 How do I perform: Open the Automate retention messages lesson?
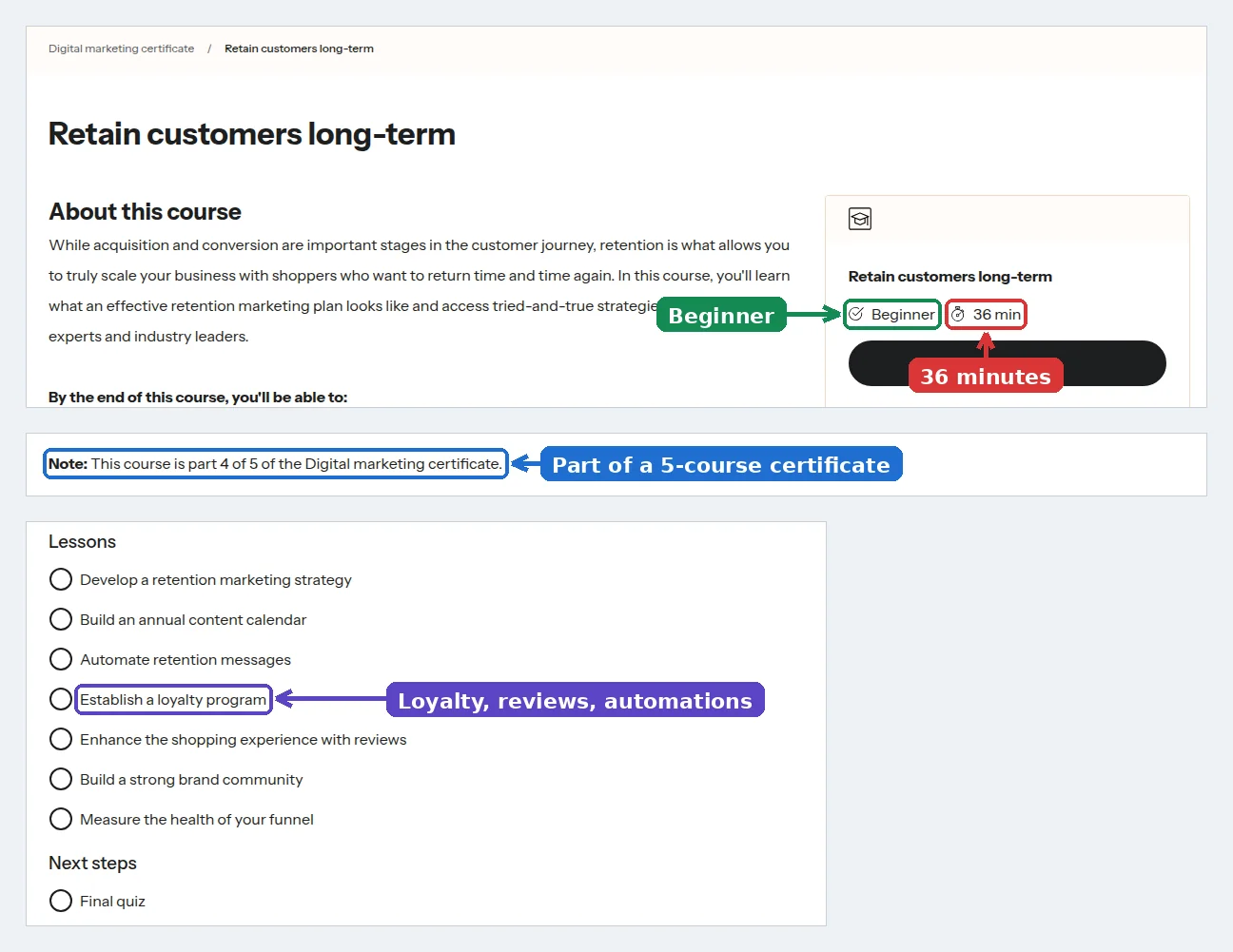186,660
